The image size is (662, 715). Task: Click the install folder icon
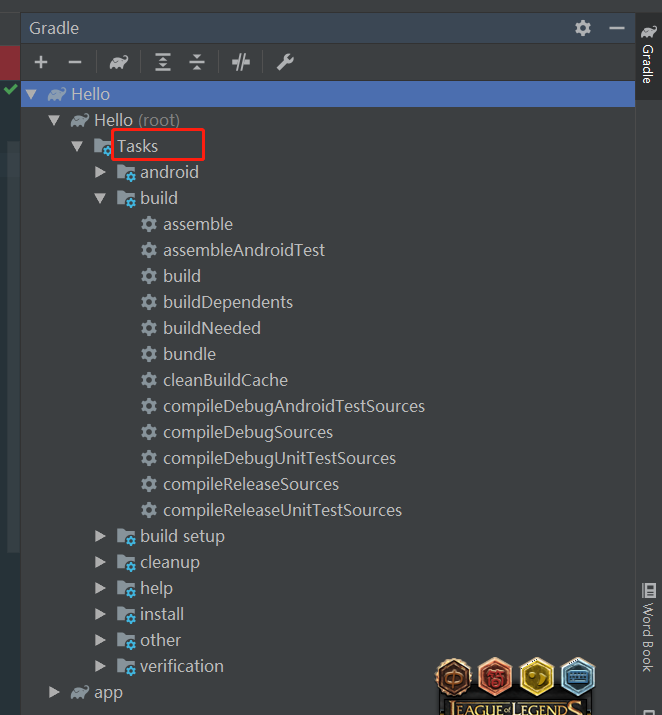pos(126,615)
